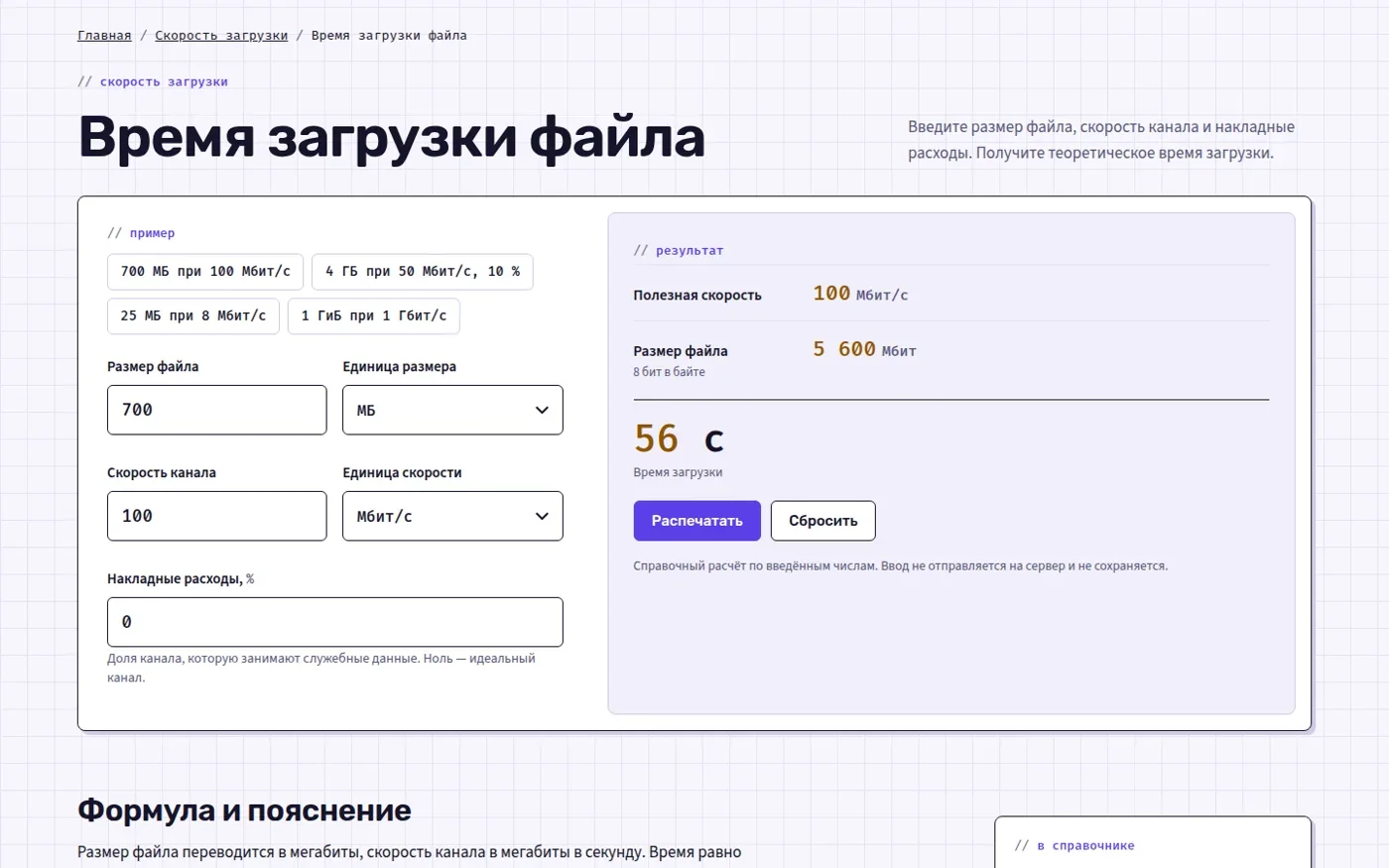
Task: Click the Время загрузки файла heading
Action: click(392, 136)
